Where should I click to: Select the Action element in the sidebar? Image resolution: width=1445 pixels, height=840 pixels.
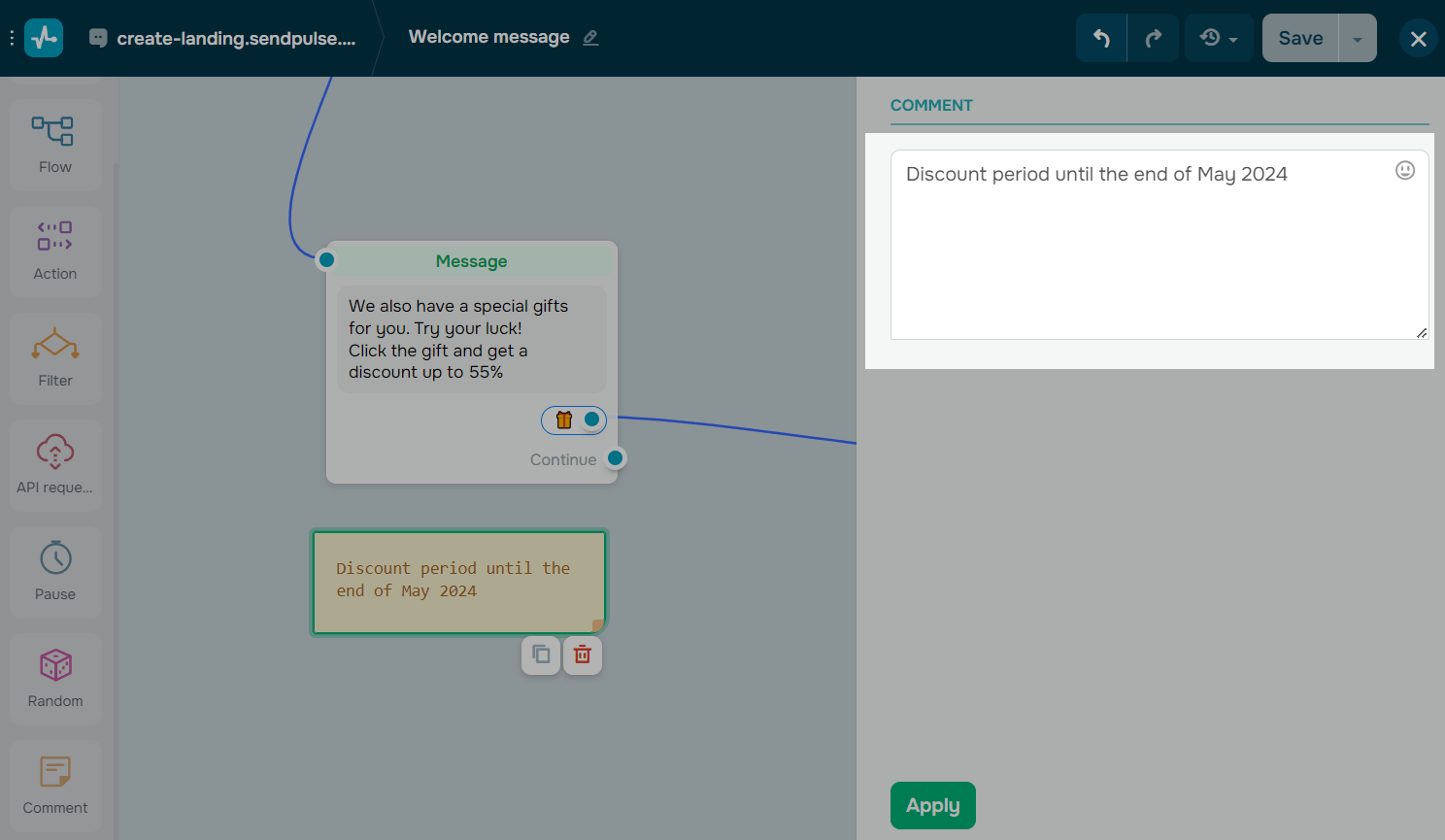[54, 251]
